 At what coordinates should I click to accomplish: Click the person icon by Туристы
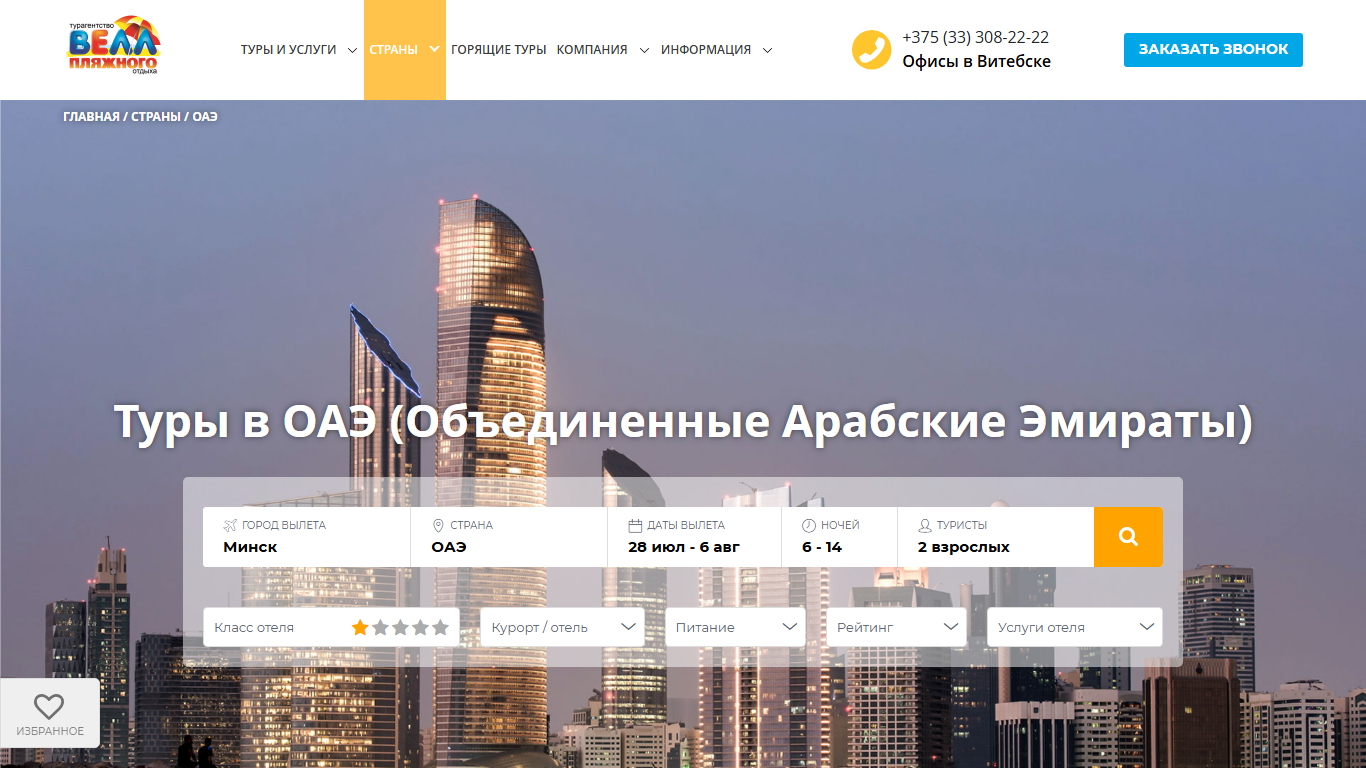[x=925, y=525]
